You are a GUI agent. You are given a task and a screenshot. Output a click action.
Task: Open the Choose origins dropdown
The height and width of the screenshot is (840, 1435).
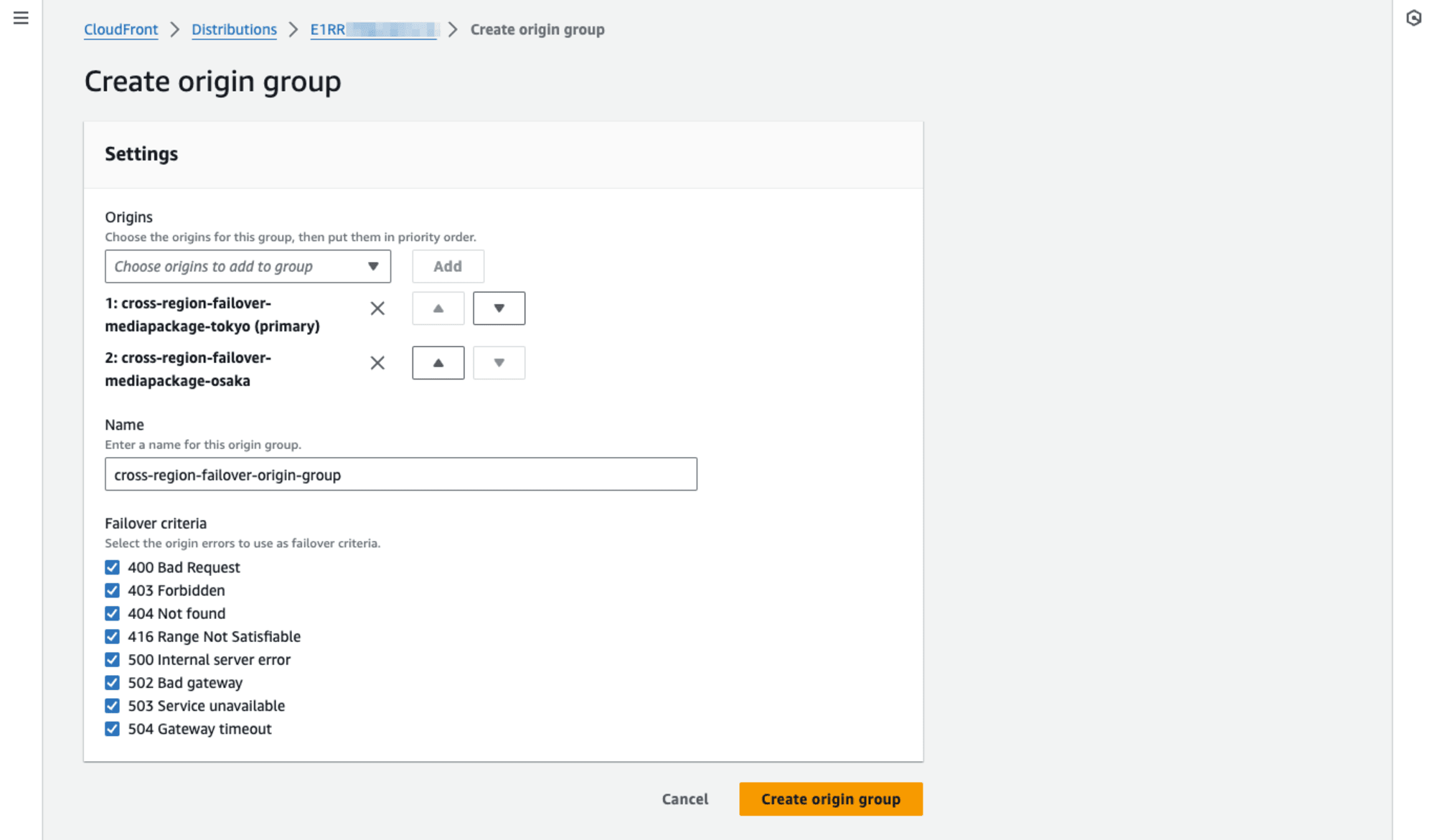pyautogui.click(x=248, y=265)
